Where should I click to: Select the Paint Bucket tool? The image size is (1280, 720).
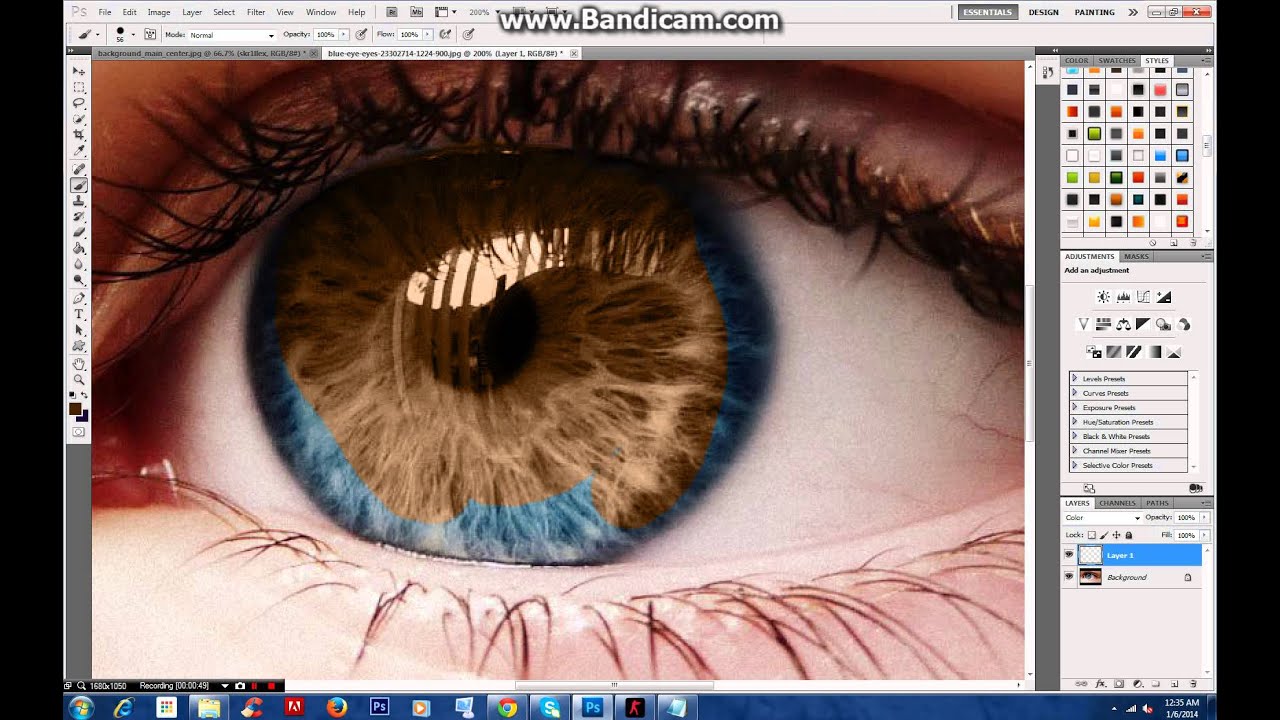[x=79, y=249]
